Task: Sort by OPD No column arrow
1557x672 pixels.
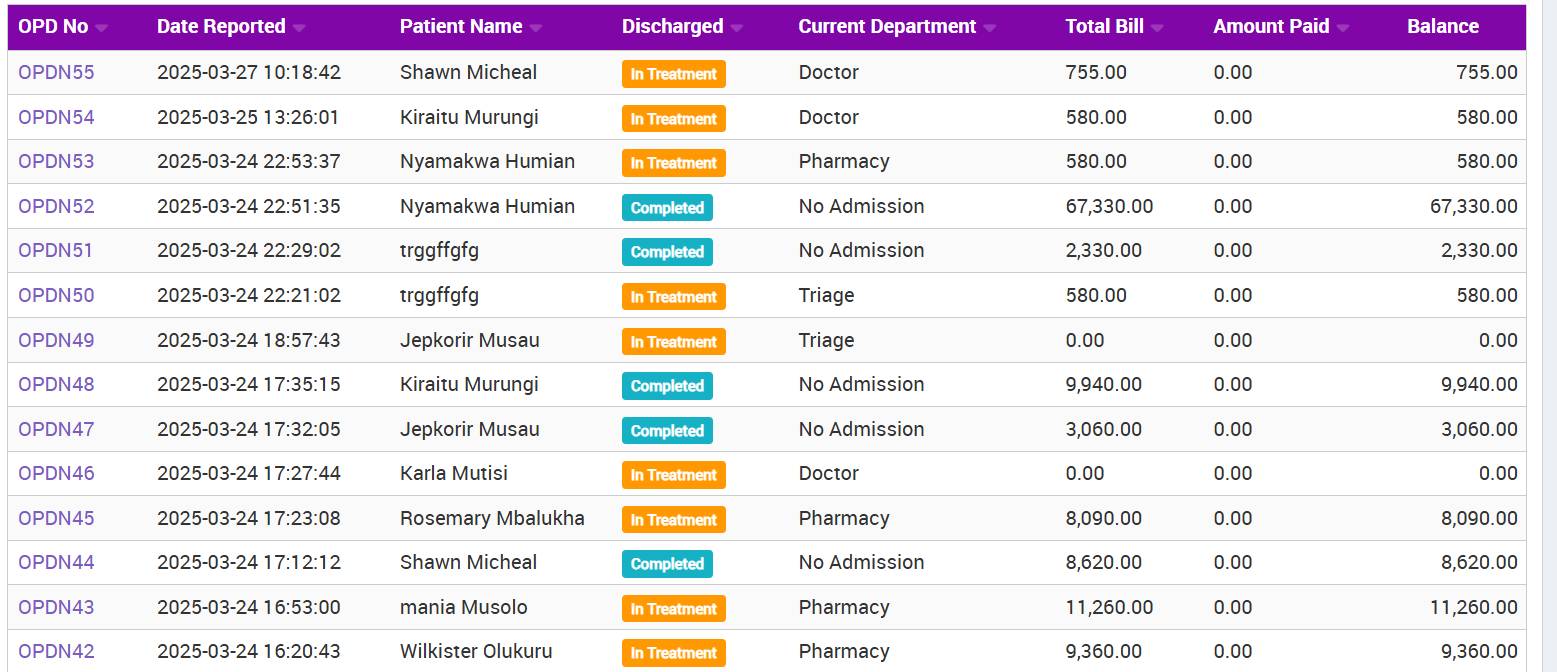Action: point(102,29)
